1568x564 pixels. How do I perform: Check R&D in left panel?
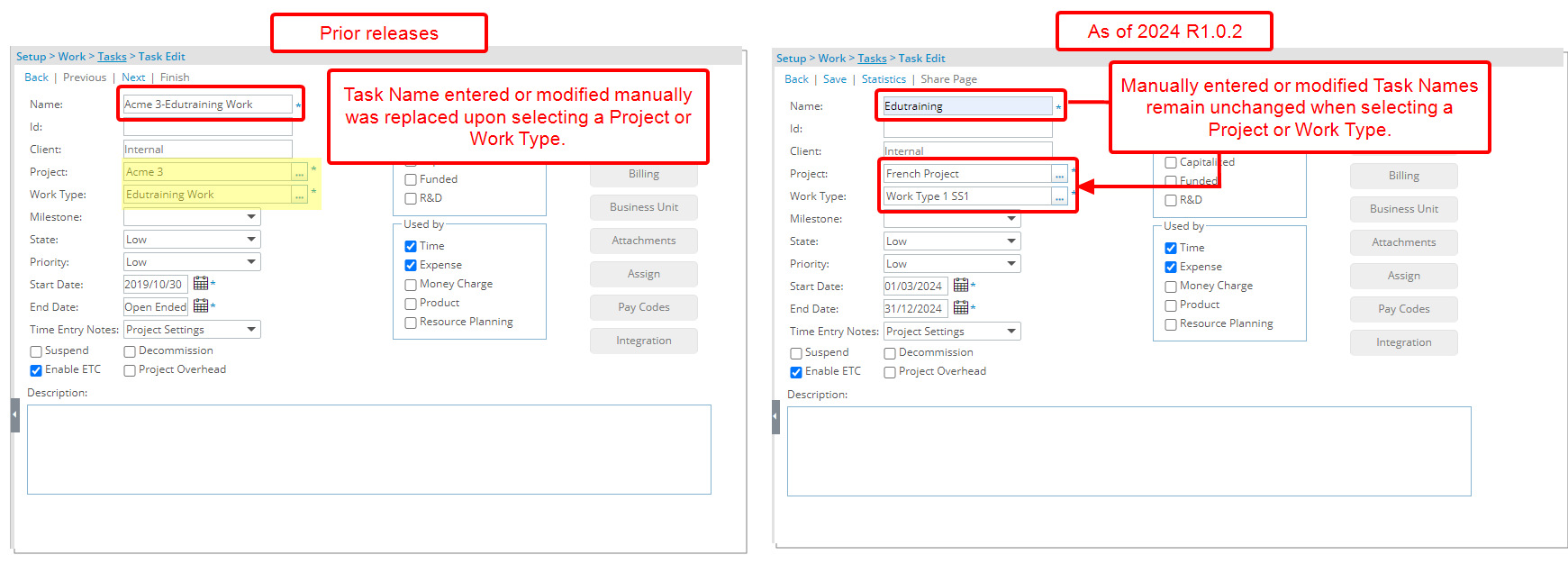[x=411, y=199]
